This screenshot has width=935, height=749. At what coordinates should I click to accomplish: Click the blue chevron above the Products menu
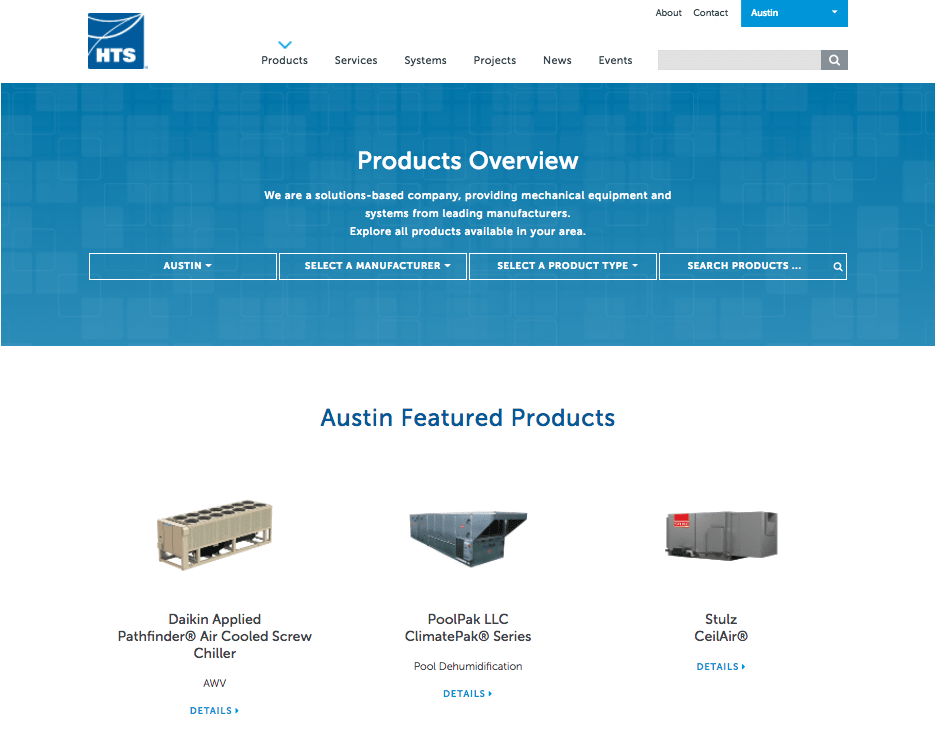click(x=284, y=44)
